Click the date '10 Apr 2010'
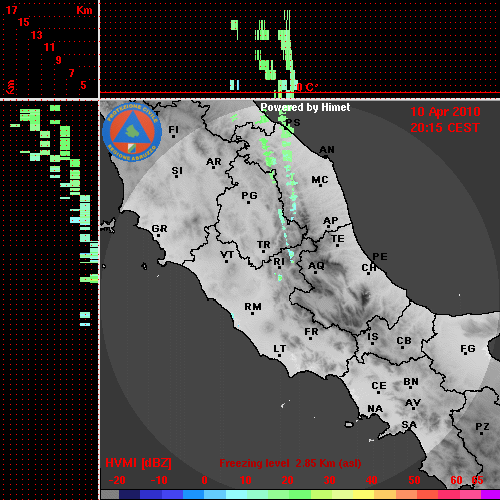Viewport: 500px width, 500px height. 445,112
